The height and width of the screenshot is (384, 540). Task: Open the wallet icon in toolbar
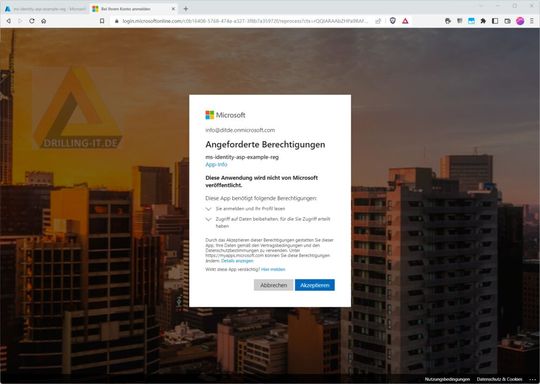[507, 21]
